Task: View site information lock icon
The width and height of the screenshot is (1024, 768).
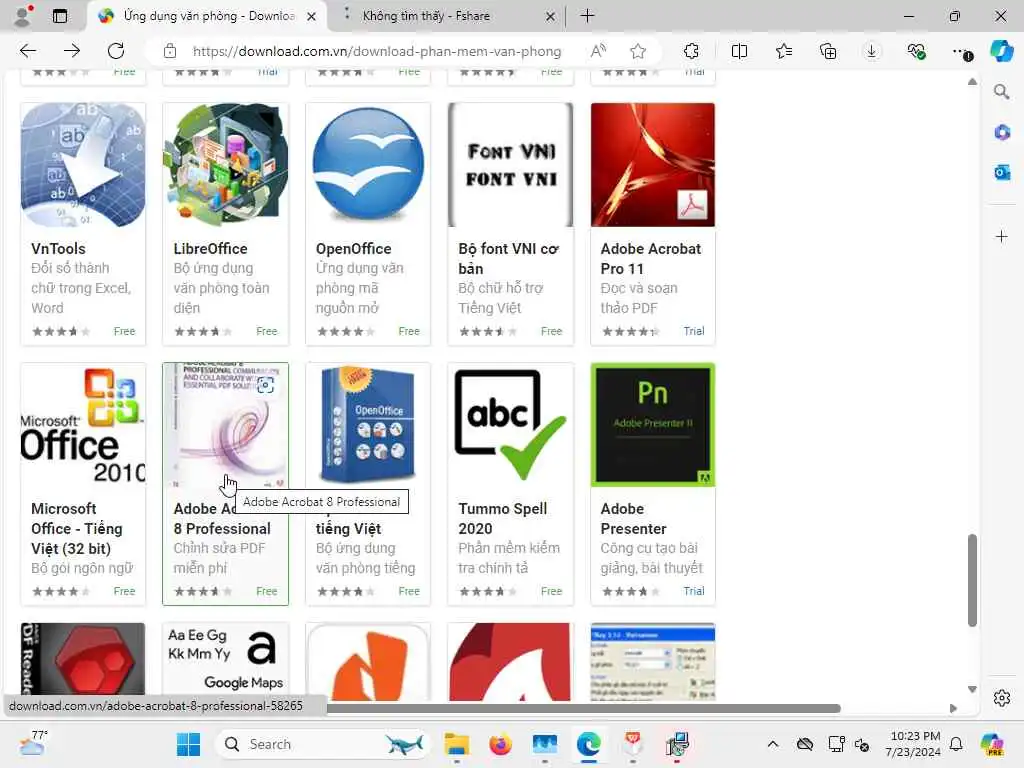Action: tap(170, 51)
